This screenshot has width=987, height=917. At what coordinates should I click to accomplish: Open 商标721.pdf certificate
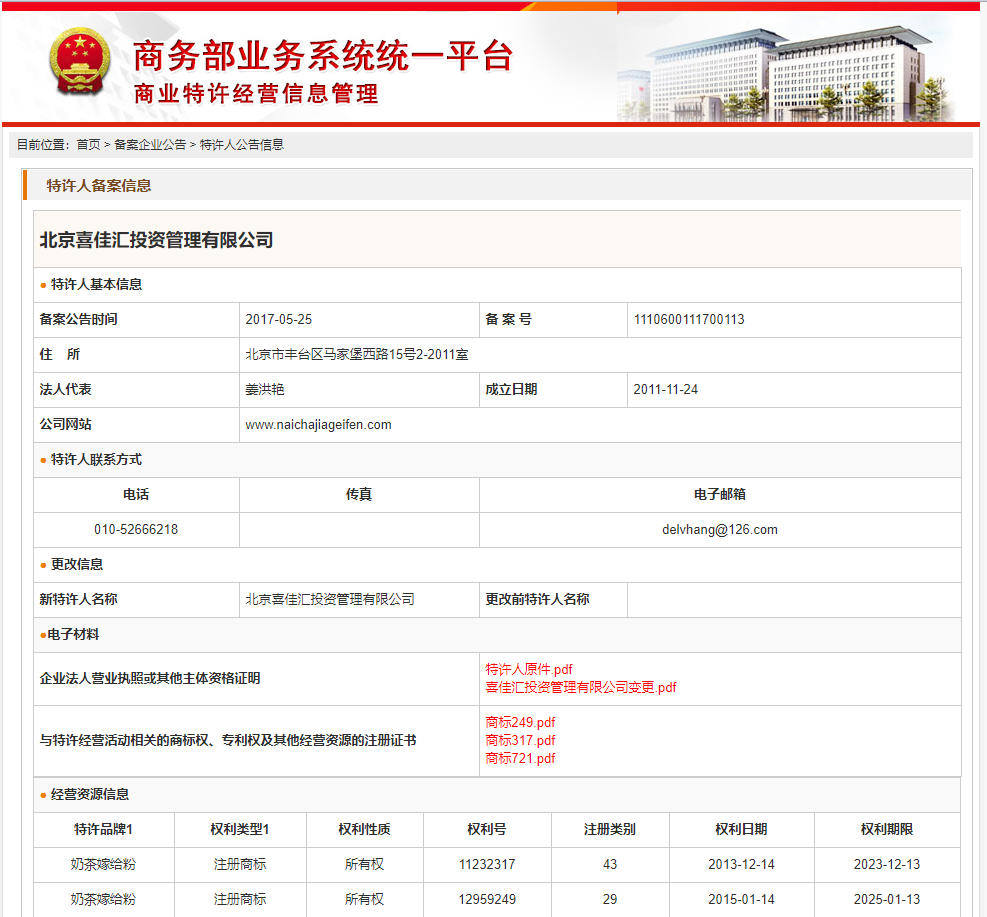click(x=520, y=758)
